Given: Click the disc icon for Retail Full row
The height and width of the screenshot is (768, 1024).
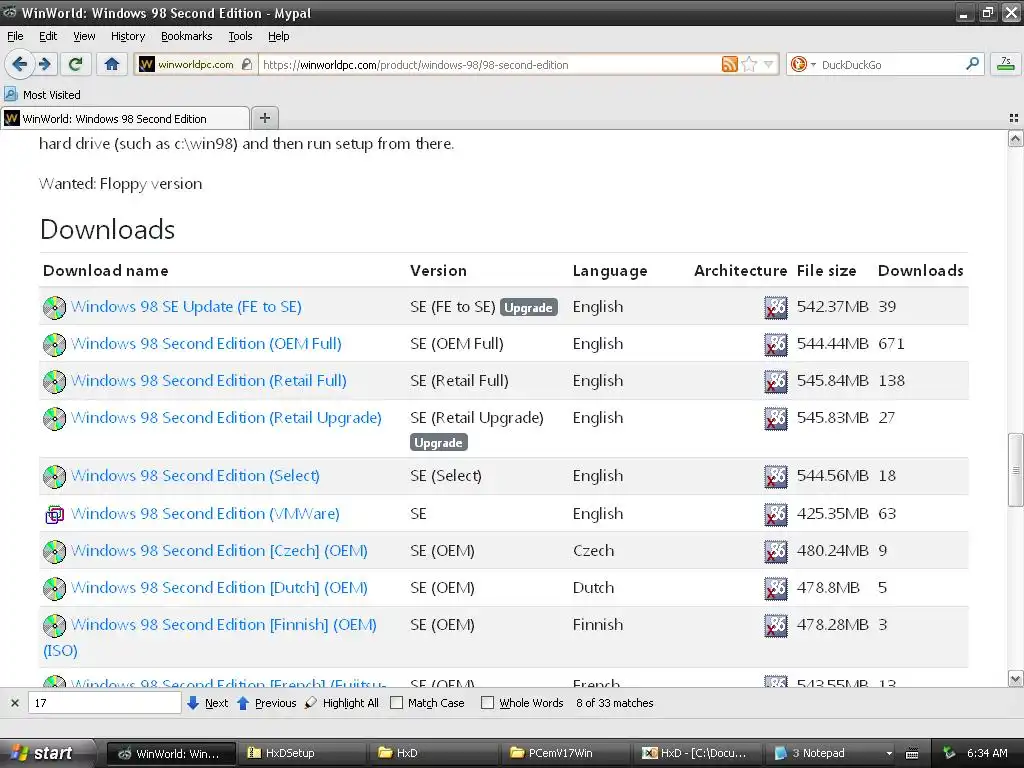Looking at the screenshot, I should [x=54, y=382].
